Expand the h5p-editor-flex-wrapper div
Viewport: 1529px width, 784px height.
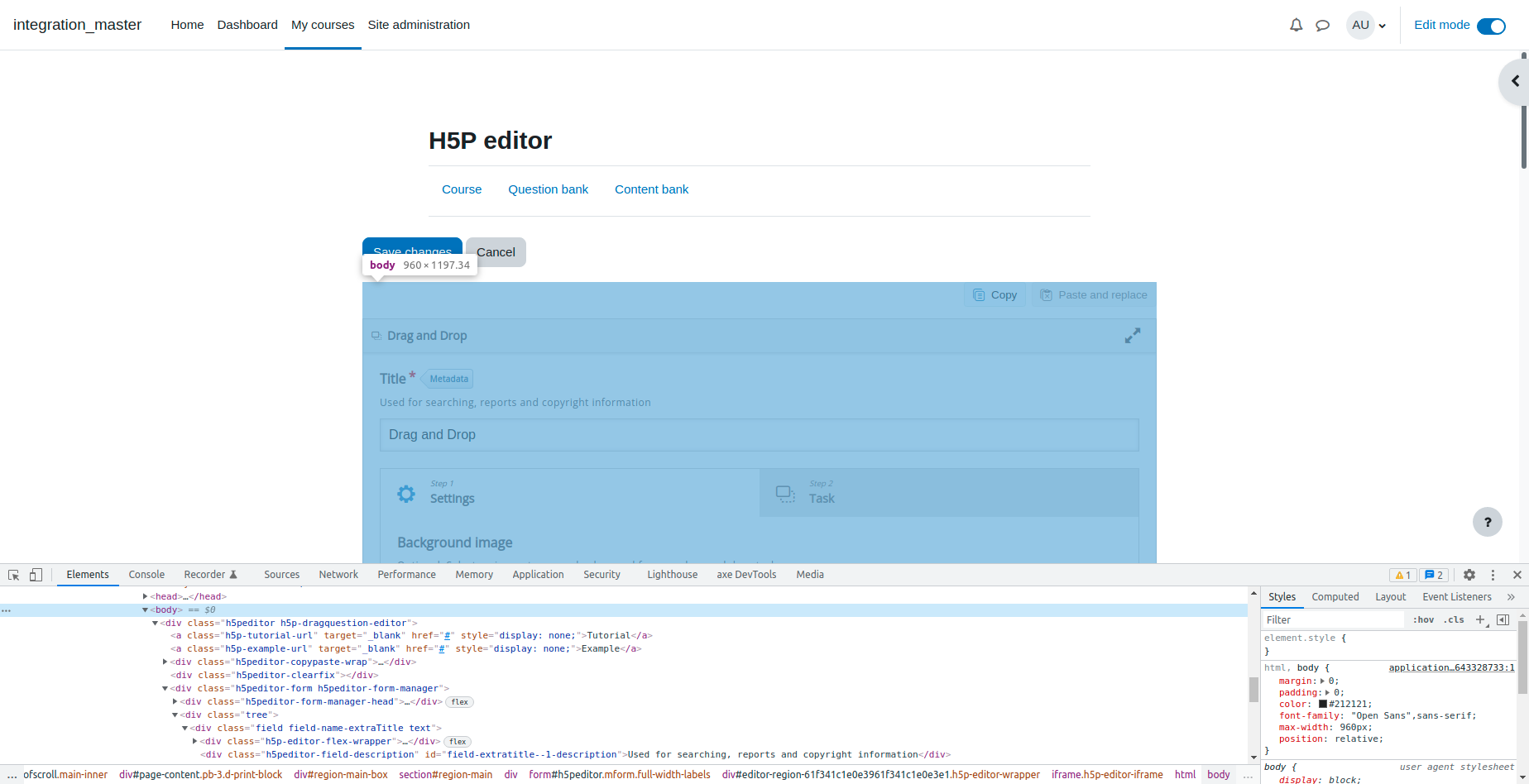pyautogui.click(x=195, y=741)
